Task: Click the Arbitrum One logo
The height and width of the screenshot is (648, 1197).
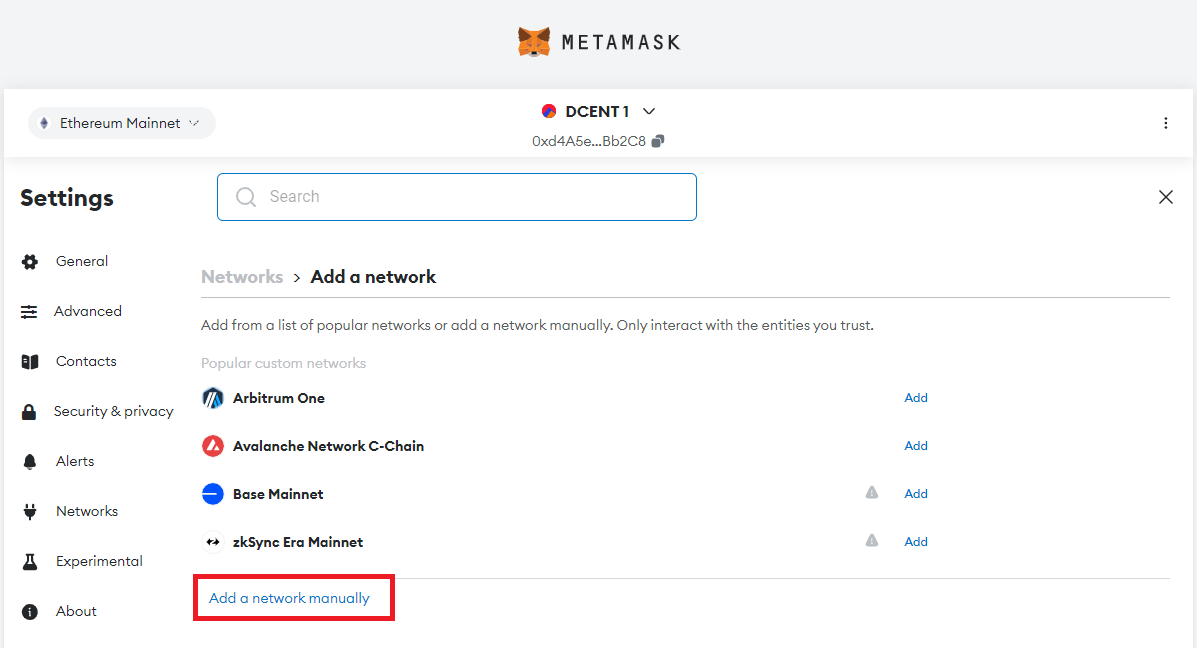Action: coord(213,398)
